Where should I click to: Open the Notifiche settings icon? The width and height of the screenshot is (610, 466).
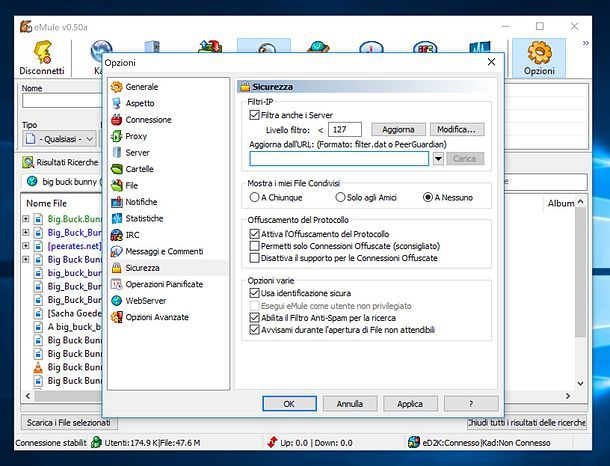pyautogui.click(x=117, y=202)
